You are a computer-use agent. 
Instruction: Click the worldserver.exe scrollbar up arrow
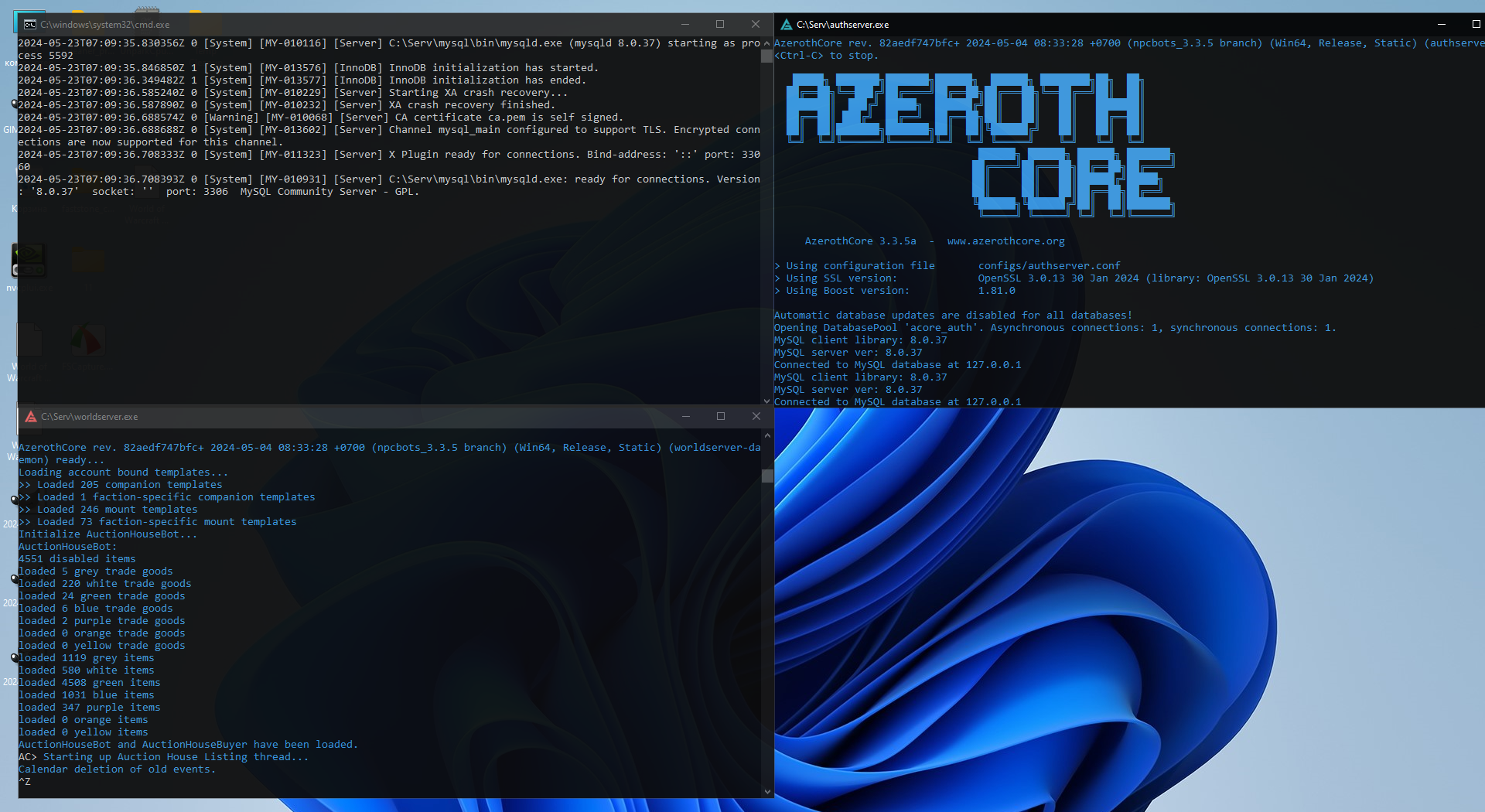click(767, 436)
